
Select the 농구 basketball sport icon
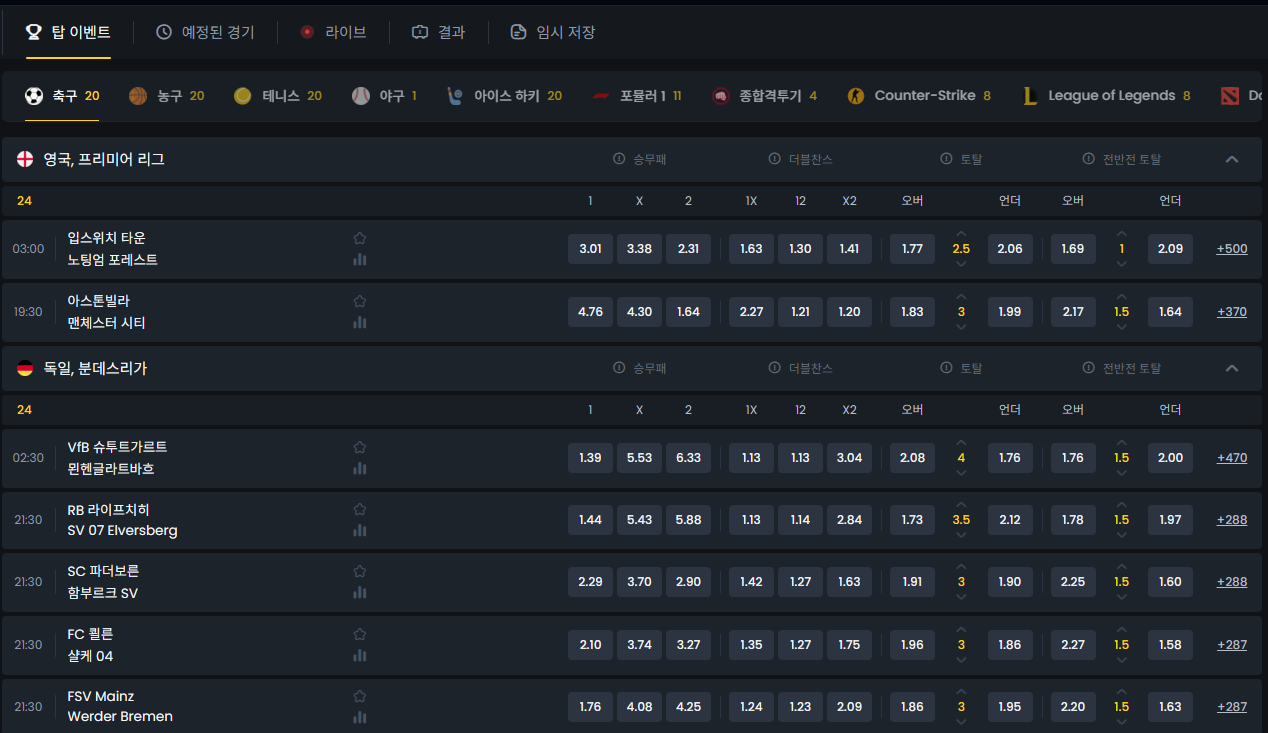[x=138, y=96]
